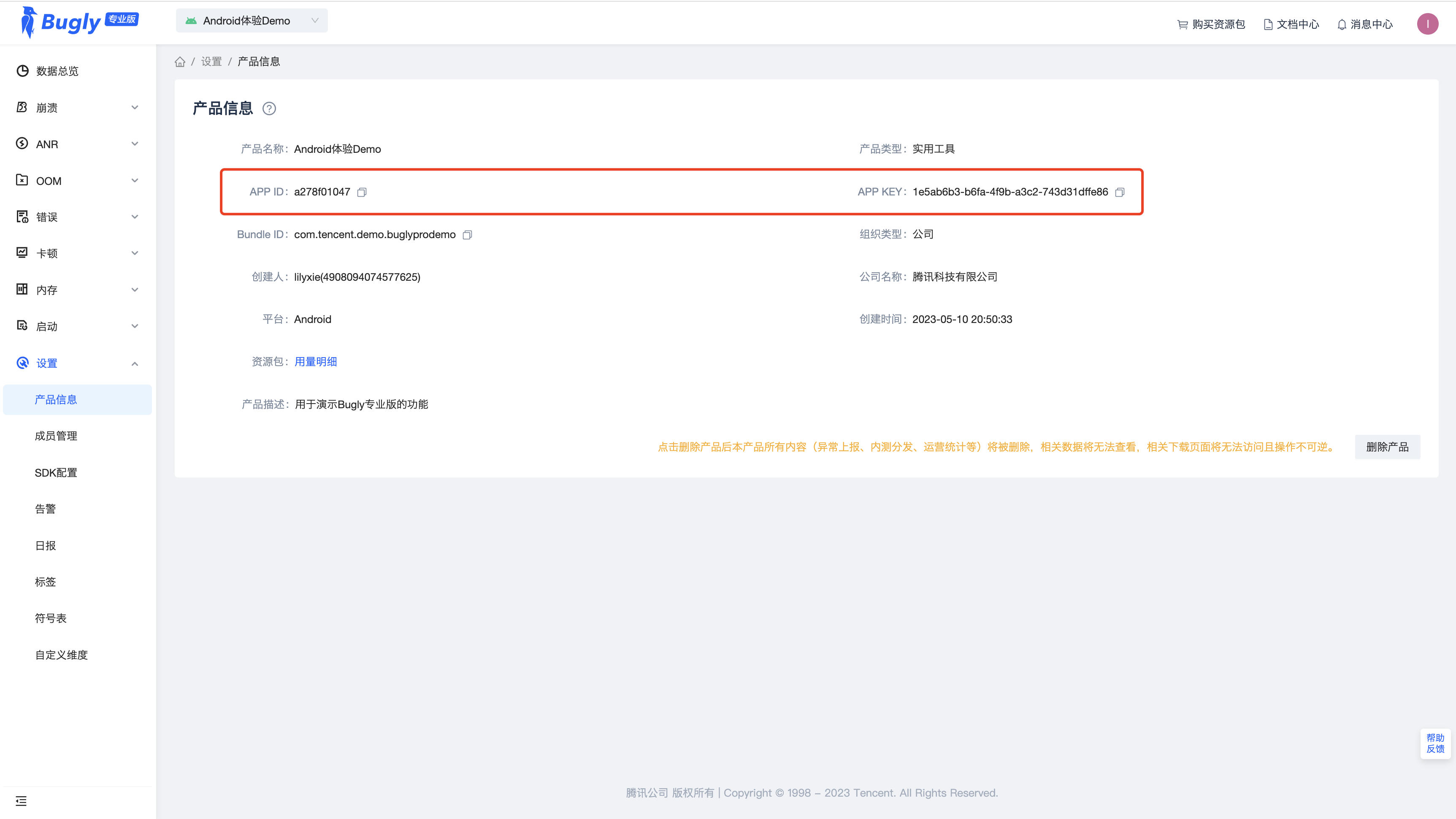Expand the ANR menu chevron
Viewport: 1456px width, 819px height.
135,144
